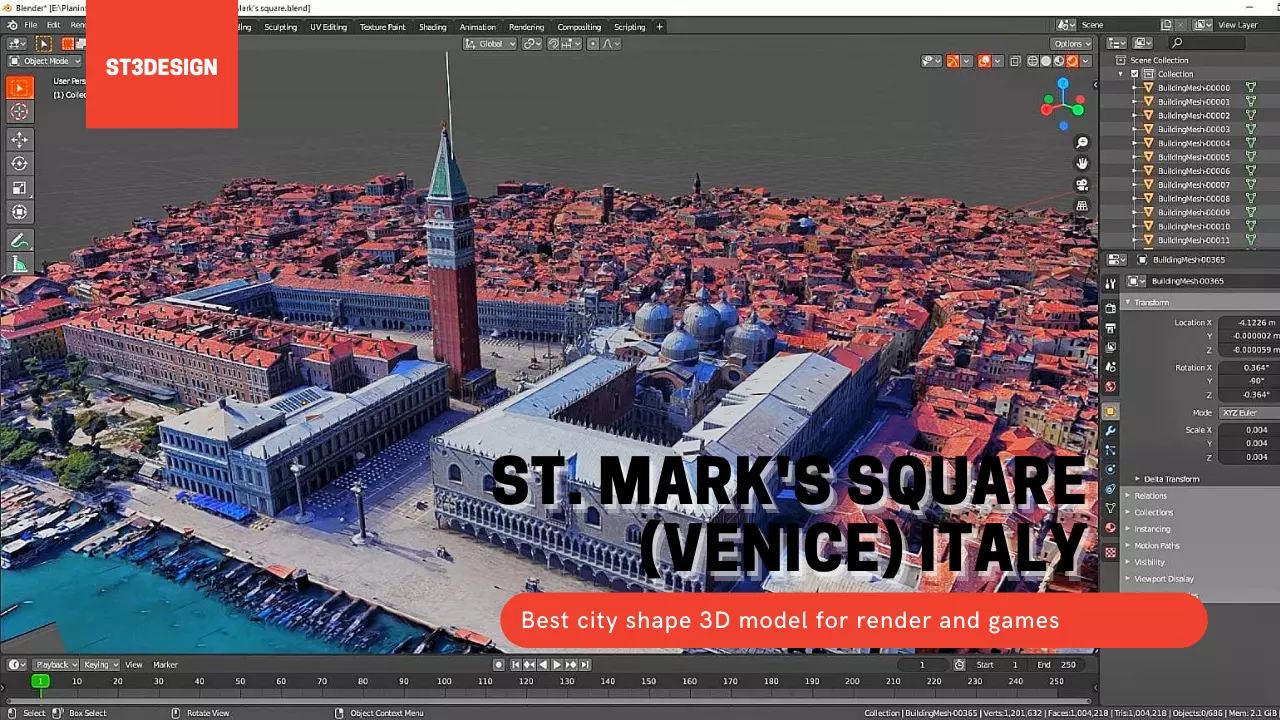
Task: Expand BuildingMesh-00000 in the outliner
Action: [1135, 88]
